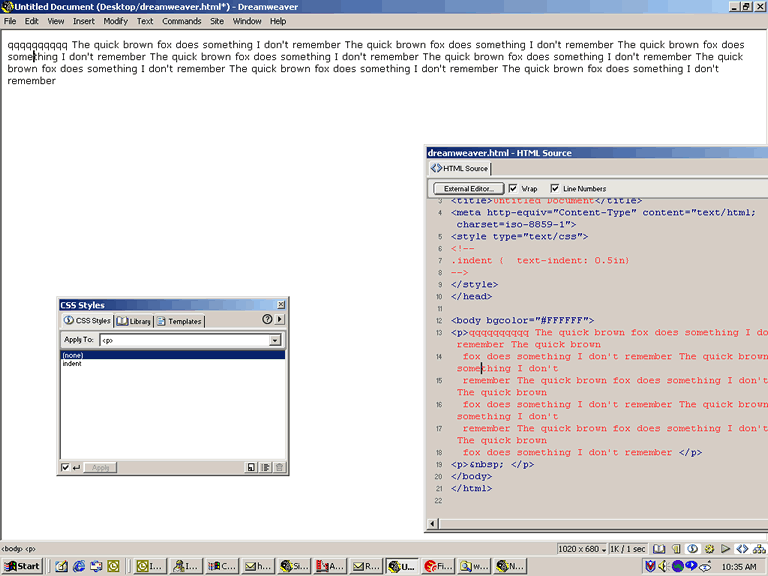Create a new style using New Style icon
The image size is (768, 576).
(251, 467)
